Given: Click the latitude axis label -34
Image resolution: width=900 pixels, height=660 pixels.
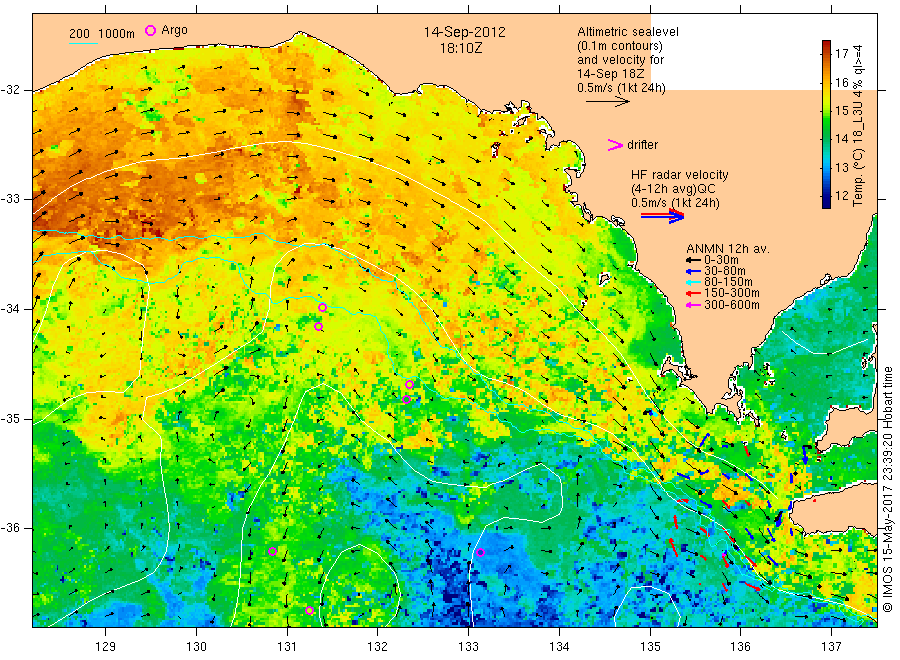Looking at the screenshot, I should tap(10, 309).
